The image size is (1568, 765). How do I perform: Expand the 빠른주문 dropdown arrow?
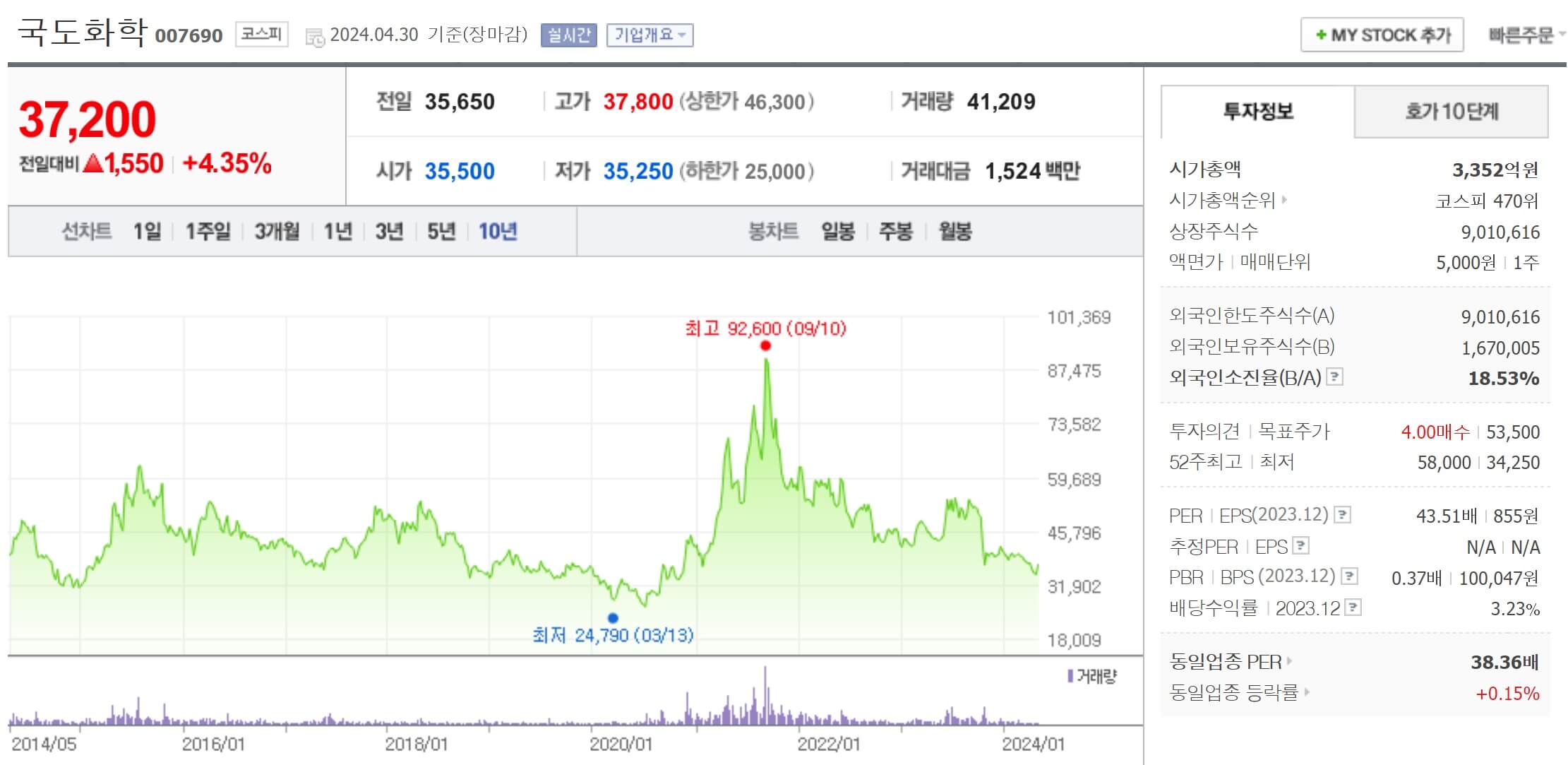coord(1561,35)
